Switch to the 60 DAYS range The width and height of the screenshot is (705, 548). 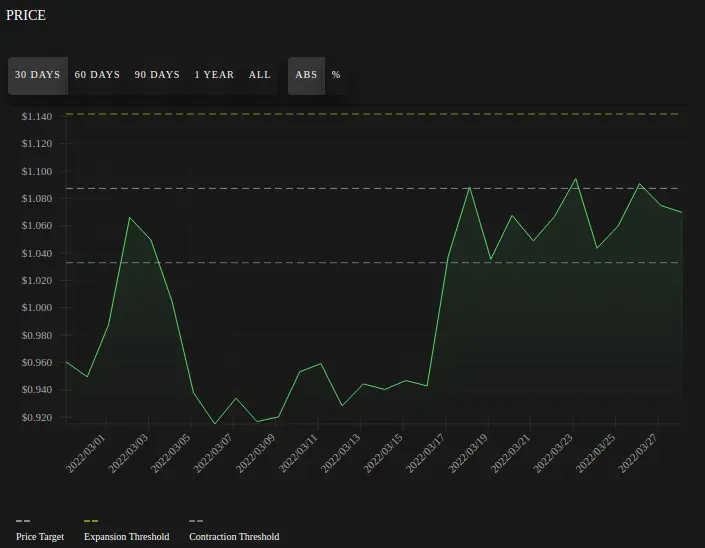point(97,76)
